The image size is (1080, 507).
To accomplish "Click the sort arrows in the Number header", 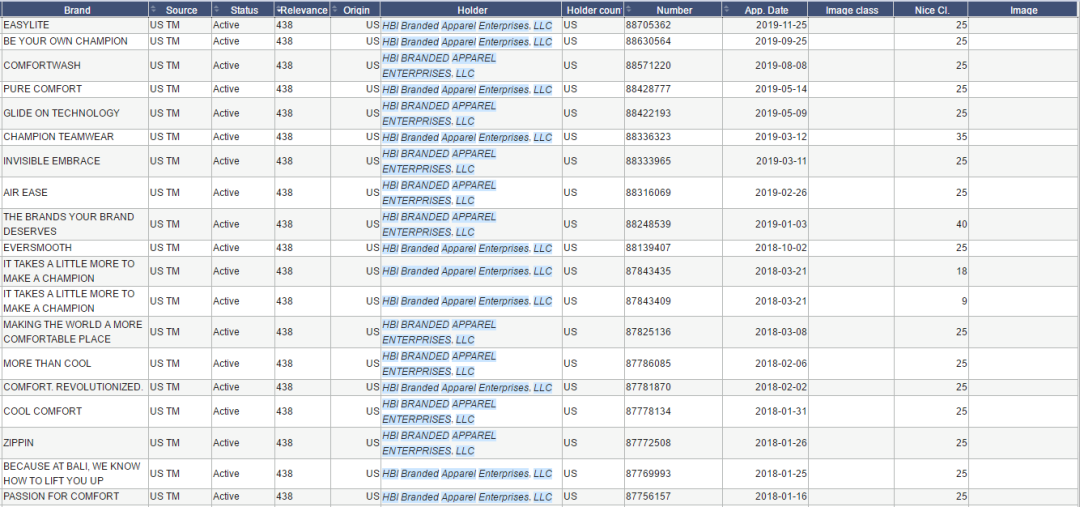I will point(629,10).
